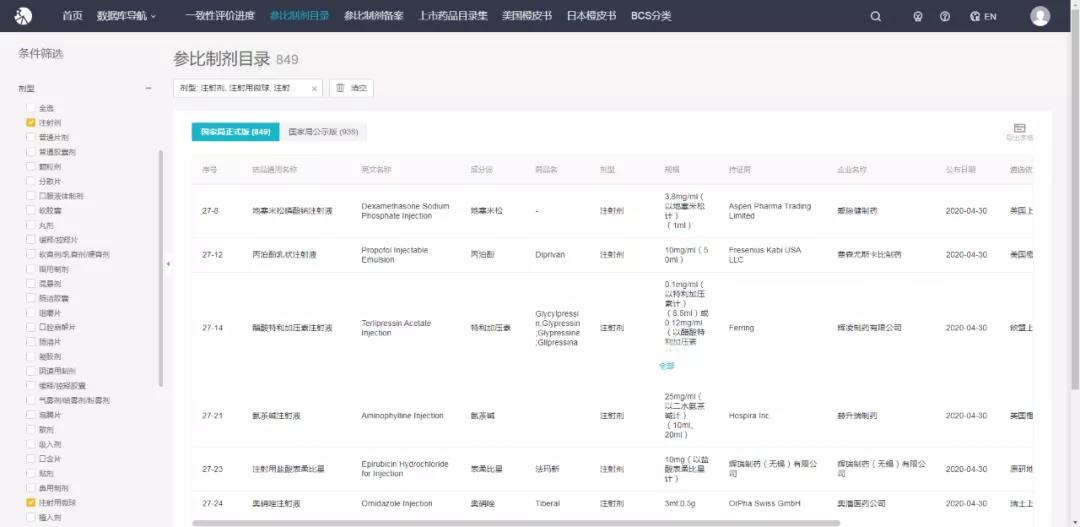Uncheck the 注射用微球 checkbox
Screen dimensions: 1080x527
tap(31, 503)
